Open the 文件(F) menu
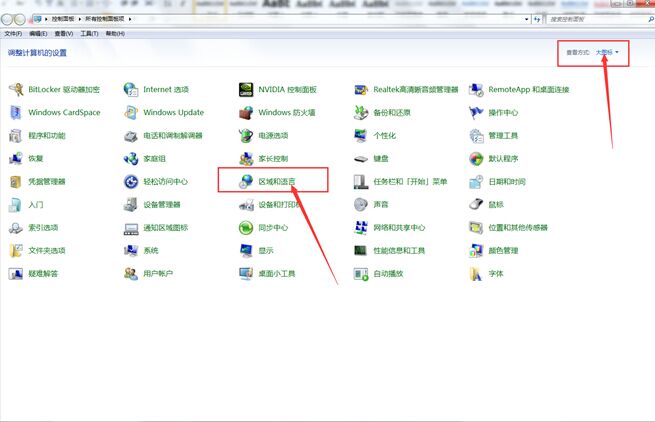Screen dimensions: 655x422 (x=13, y=33)
